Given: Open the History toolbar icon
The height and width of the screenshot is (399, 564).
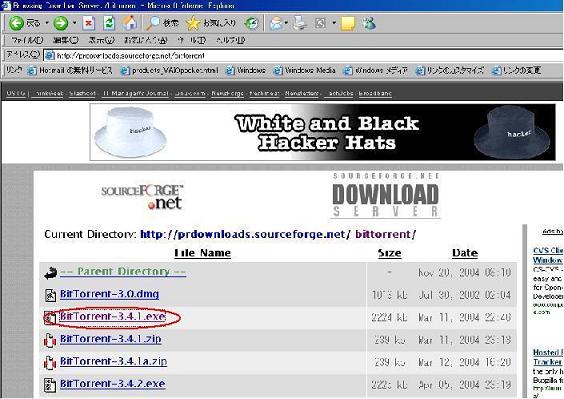Looking at the screenshot, I should 251,23.
